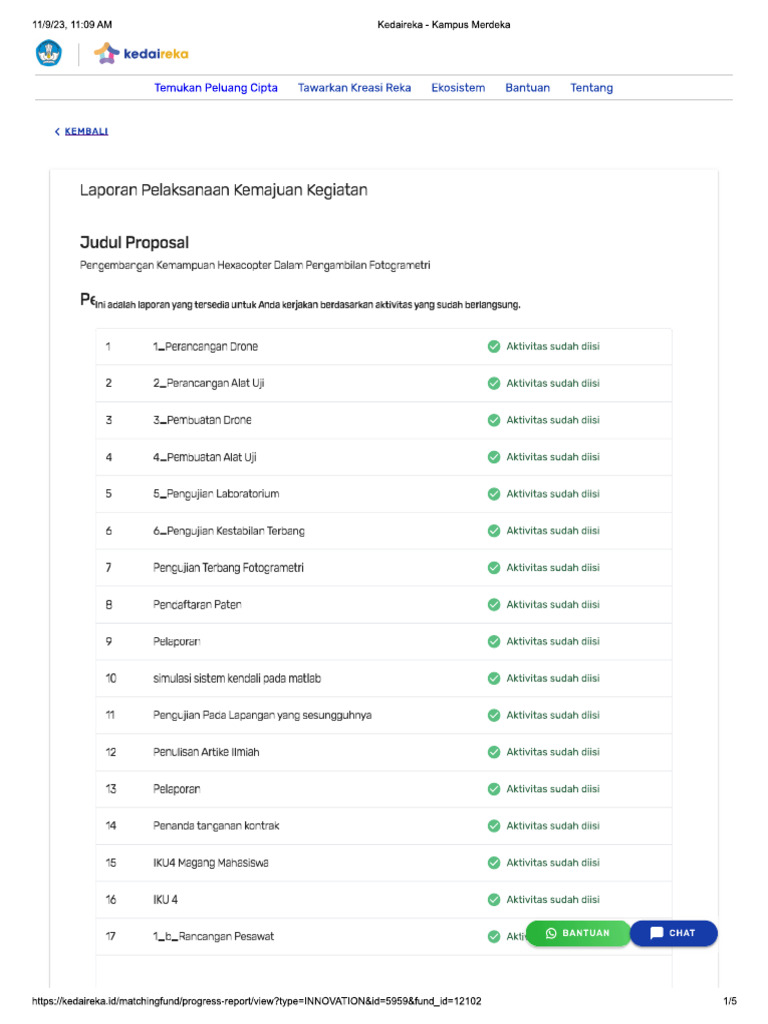Open activity 3_Pembuatan Drone
The image size is (768, 1024).
(202, 420)
